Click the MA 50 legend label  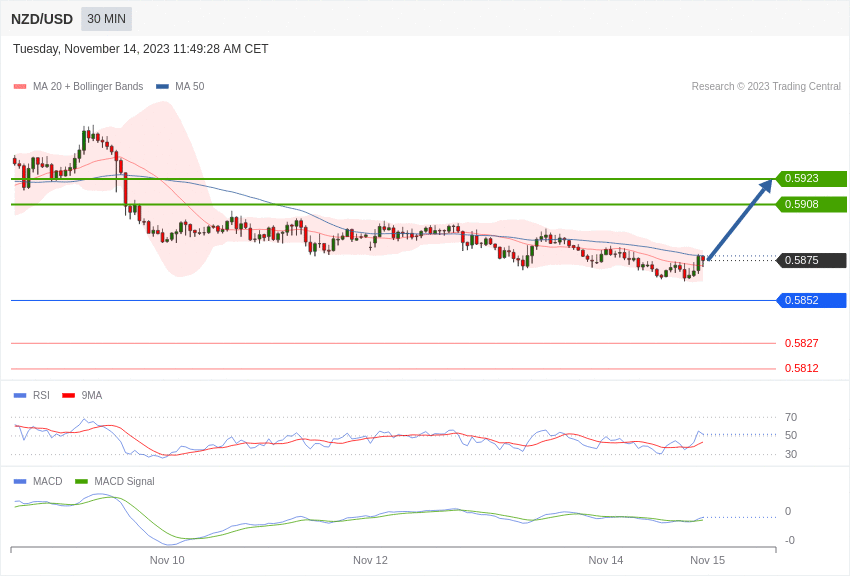190,86
